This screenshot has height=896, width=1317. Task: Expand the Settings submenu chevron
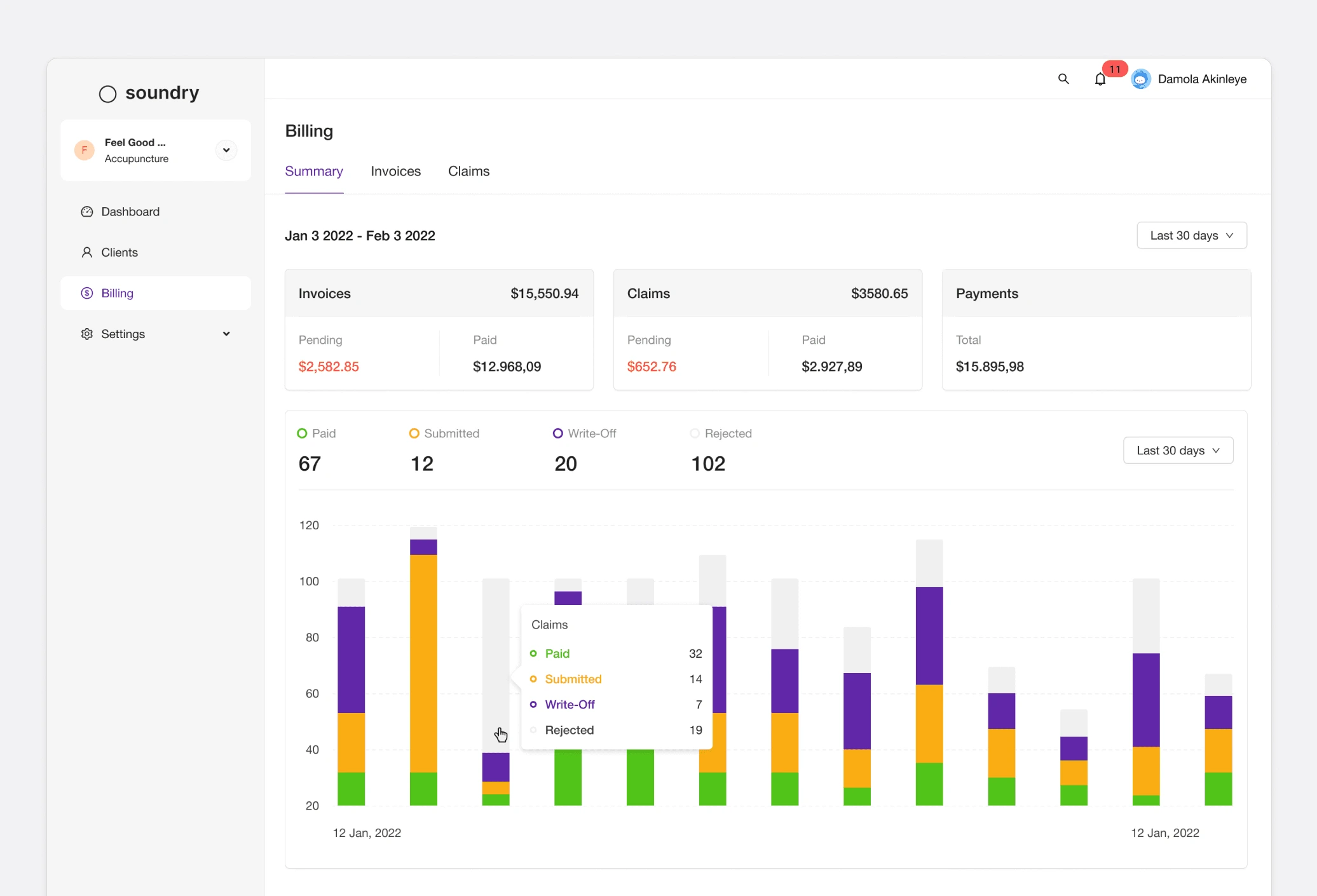226,334
